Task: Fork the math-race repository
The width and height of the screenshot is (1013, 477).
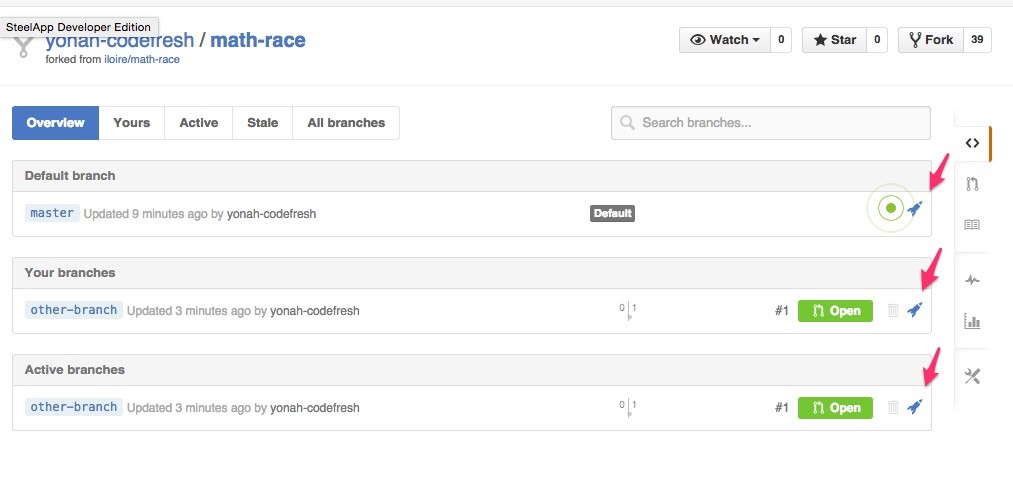Action: [x=931, y=40]
